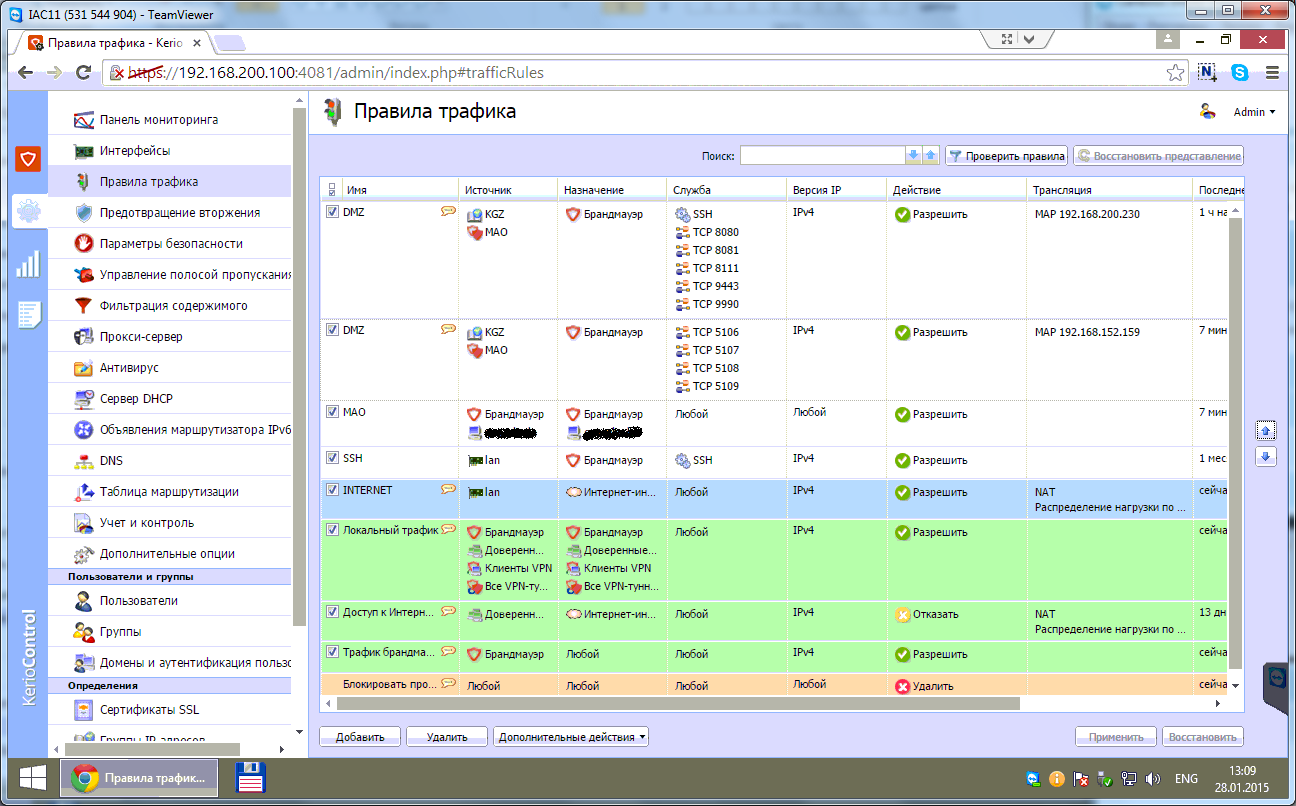Click the Admin user avatar icon
1296x806 pixels.
(1208, 112)
